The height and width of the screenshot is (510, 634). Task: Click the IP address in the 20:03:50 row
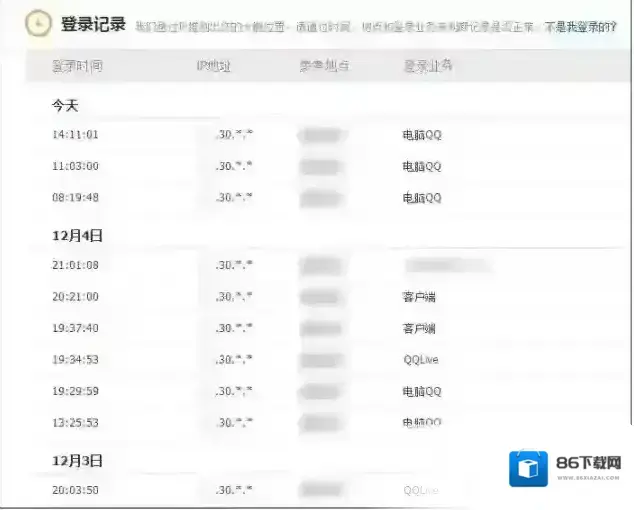click(234, 490)
